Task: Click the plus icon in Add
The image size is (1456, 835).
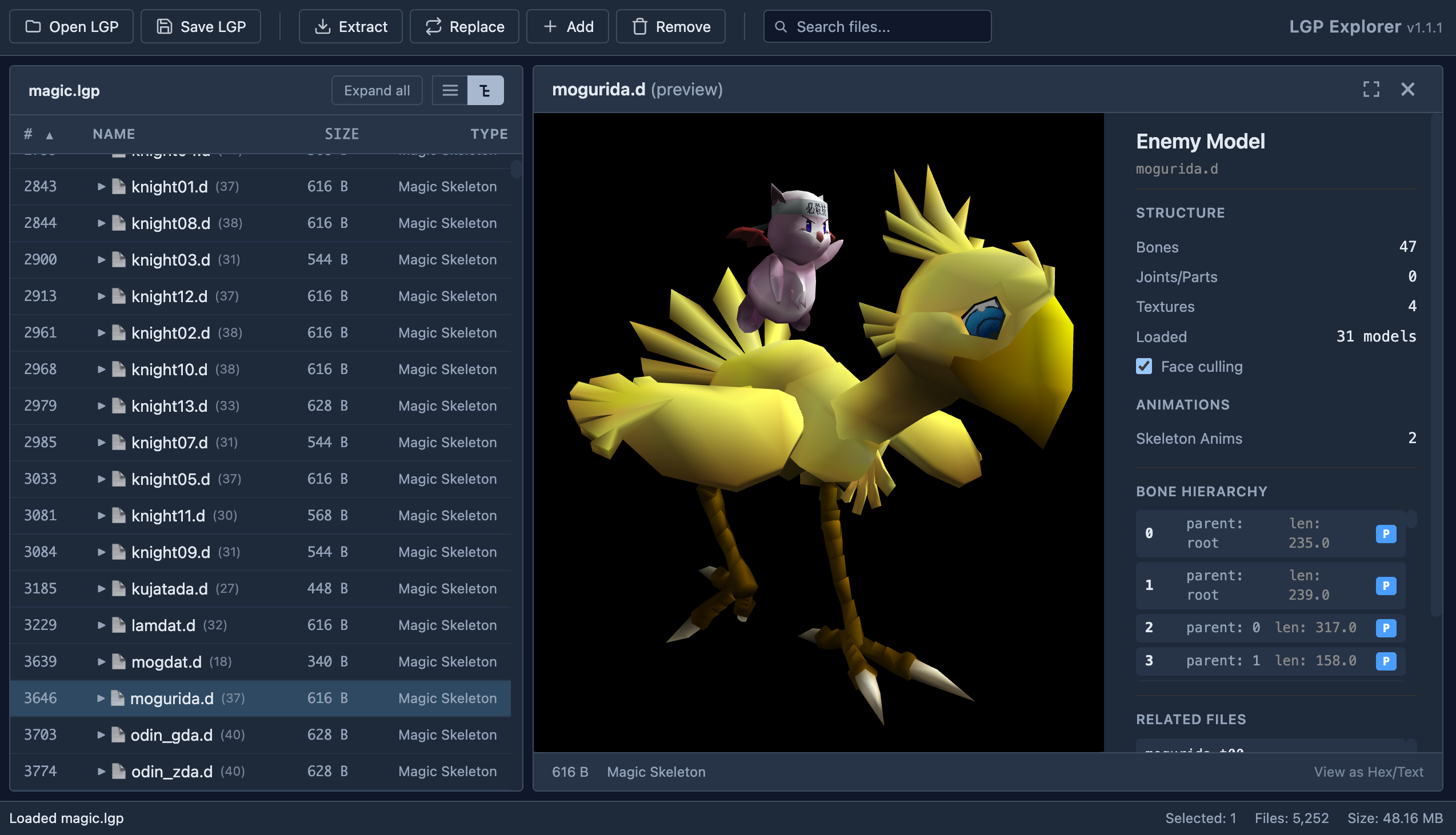Action: [x=550, y=26]
